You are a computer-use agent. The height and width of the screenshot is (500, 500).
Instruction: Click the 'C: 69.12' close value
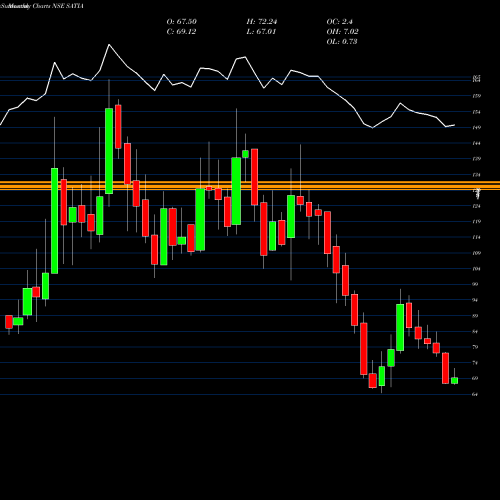pyautogui.click(x=181, y=32)
